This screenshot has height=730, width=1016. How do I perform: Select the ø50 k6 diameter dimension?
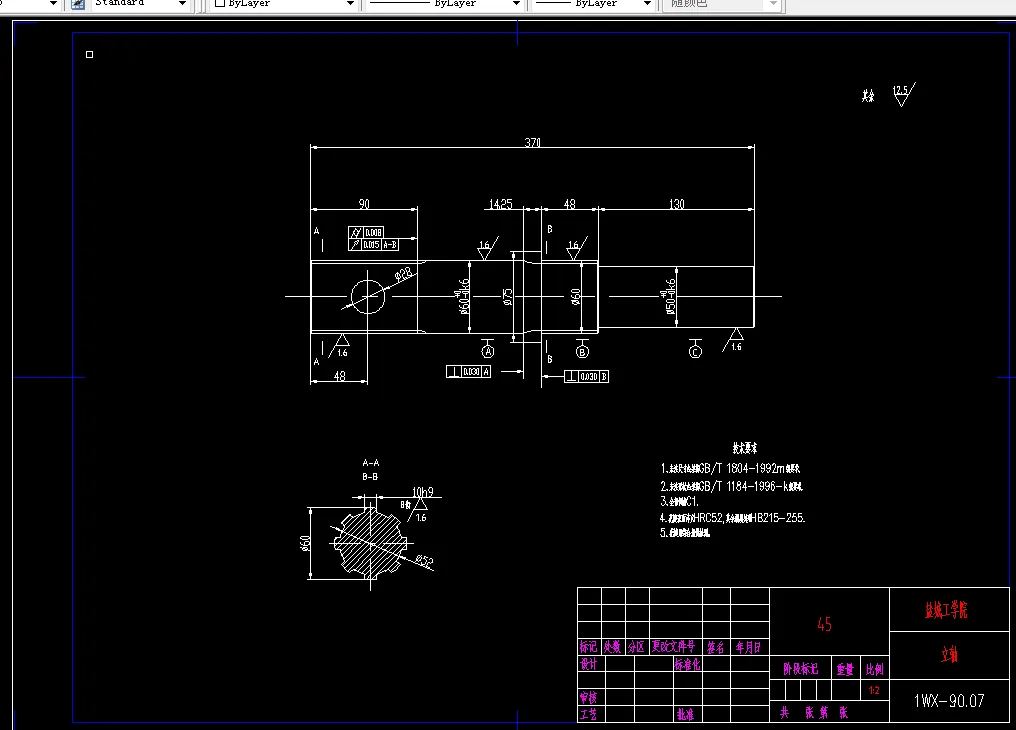pyautogui.click(x=669, y=297)
